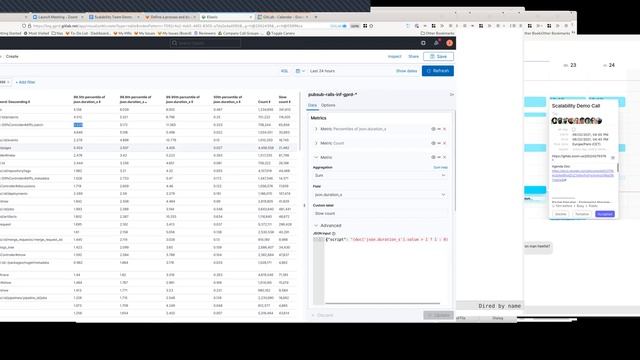The width and height of the screenshot is (640, 360).
Task: Click the panel resize handle between table and editor
Action: tap(304, 205)
